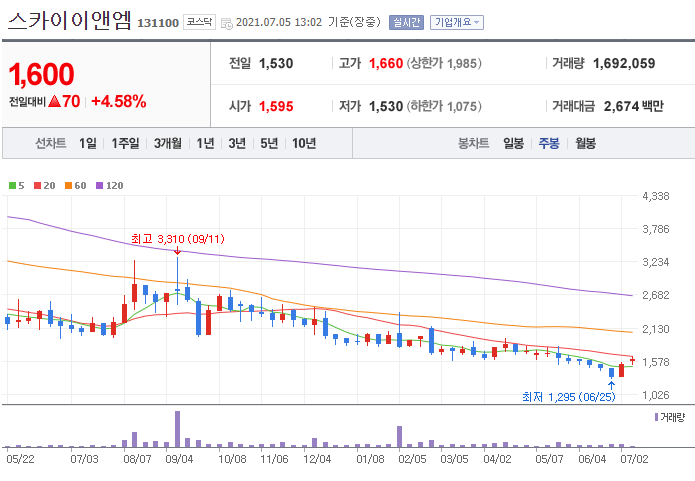The image size is (695, 481).
Task: Click the red up-arrow price change icon
Action: 70,101
